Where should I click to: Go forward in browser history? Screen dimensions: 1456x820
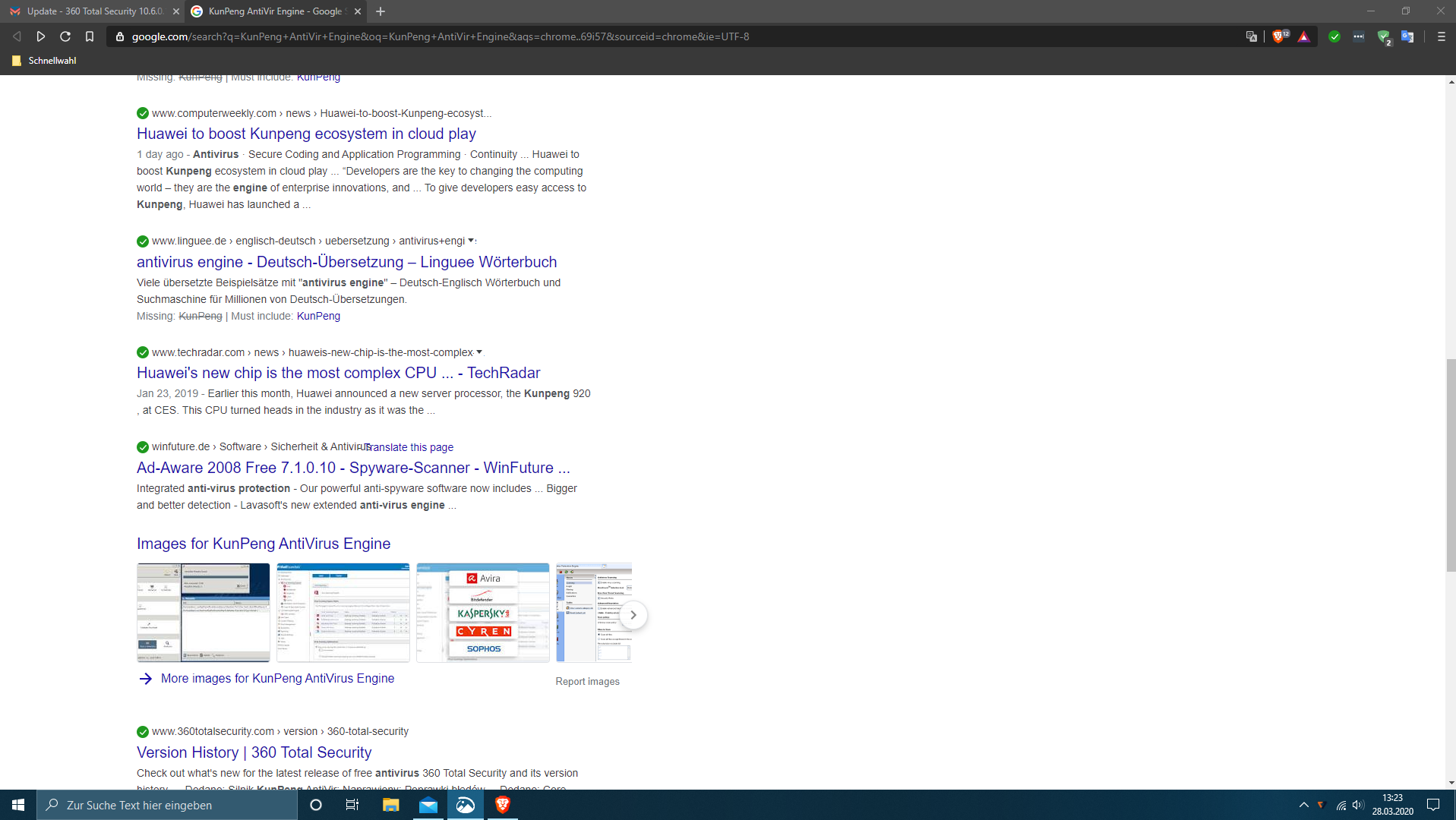pos(41,36)
